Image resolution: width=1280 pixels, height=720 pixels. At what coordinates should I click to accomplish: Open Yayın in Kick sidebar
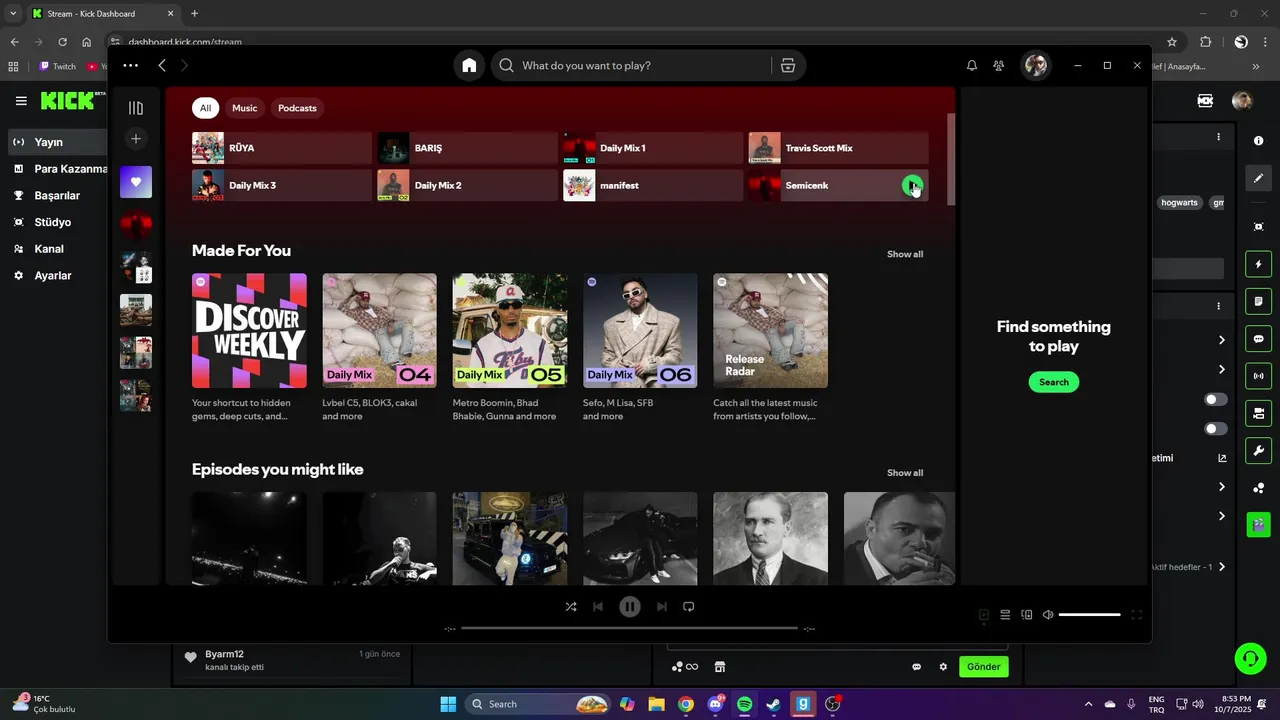pyautogui.click(x=55, y=142)
